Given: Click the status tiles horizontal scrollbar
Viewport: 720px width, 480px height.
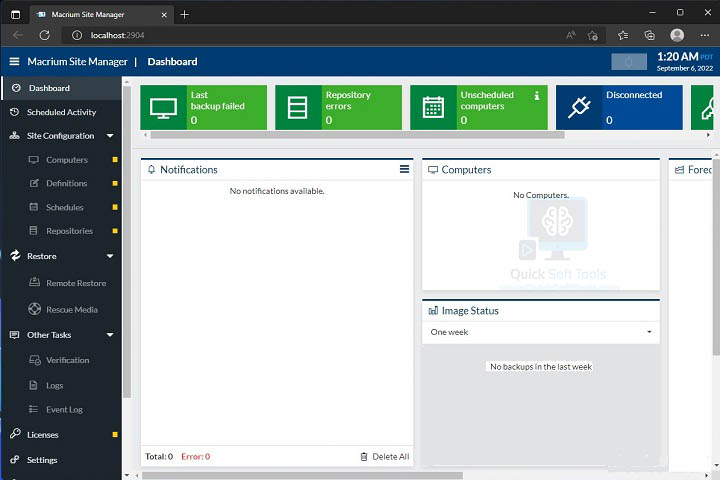Looking at the screenshot, I should point(357,135).
